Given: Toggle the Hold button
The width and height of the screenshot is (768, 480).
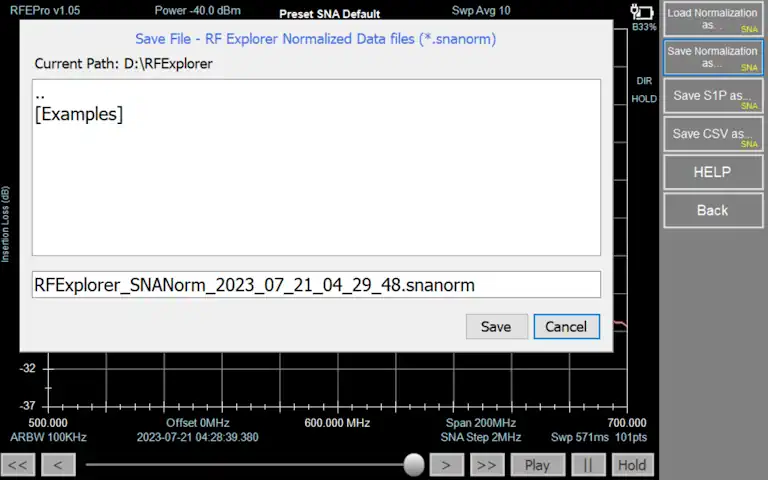Looking at the screenshot, I should coord(632,465).
